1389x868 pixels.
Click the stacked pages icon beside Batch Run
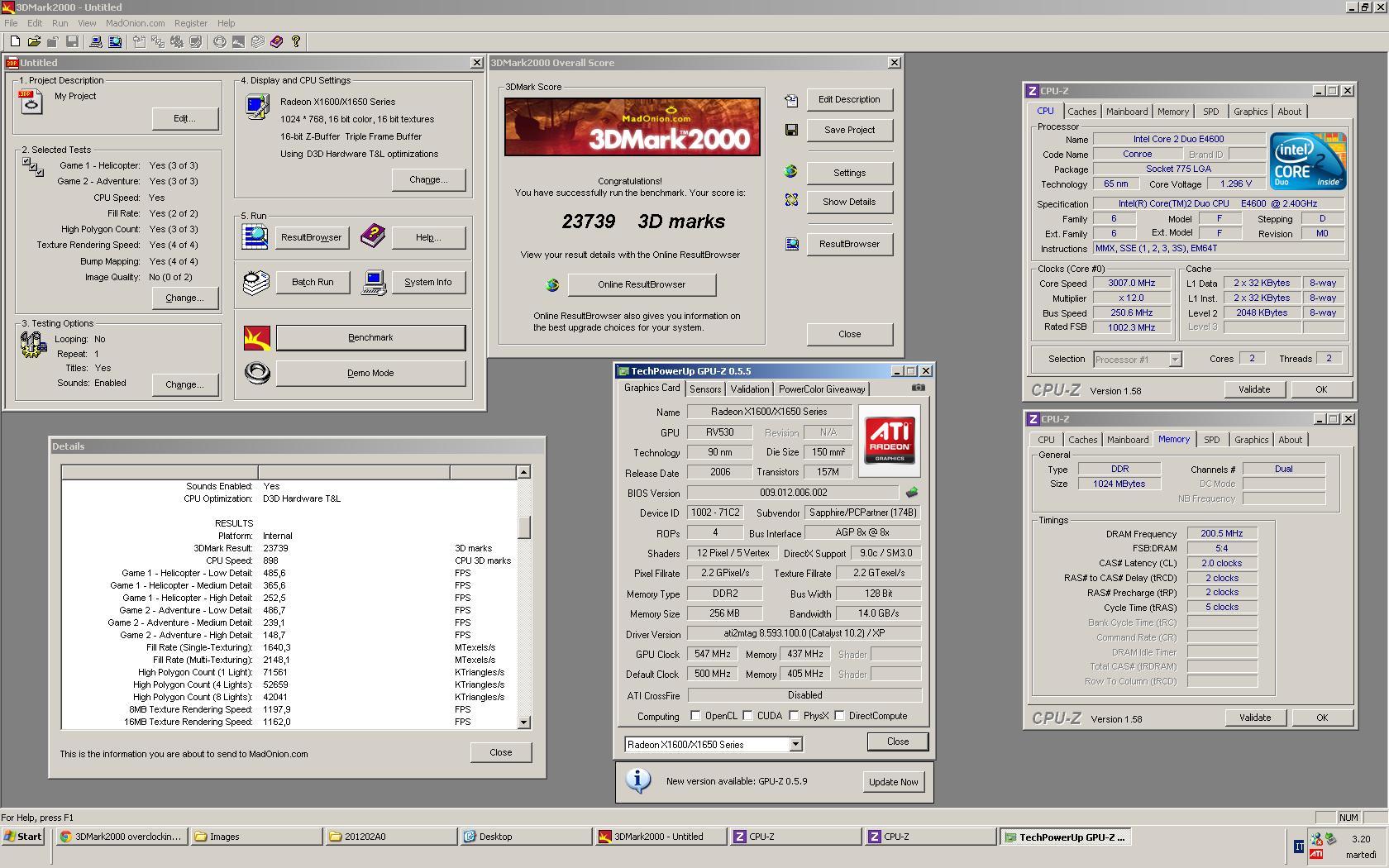(x=256, y=282)
